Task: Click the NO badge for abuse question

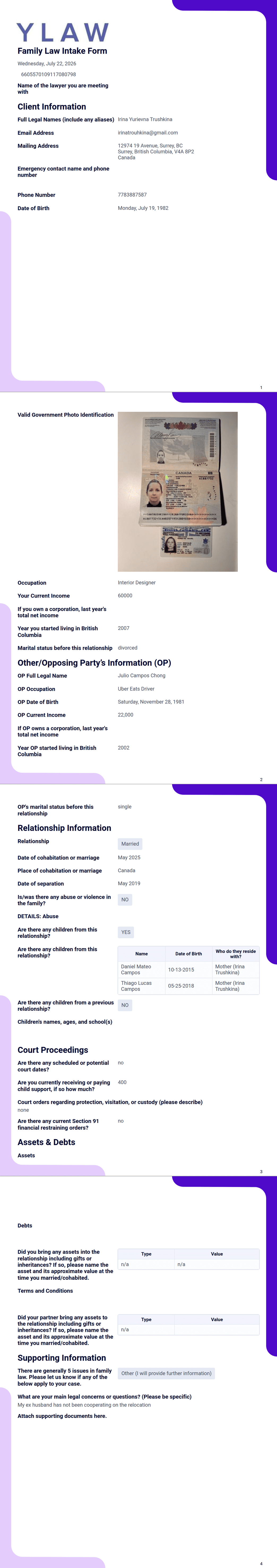Action: (x=125, y=900)
